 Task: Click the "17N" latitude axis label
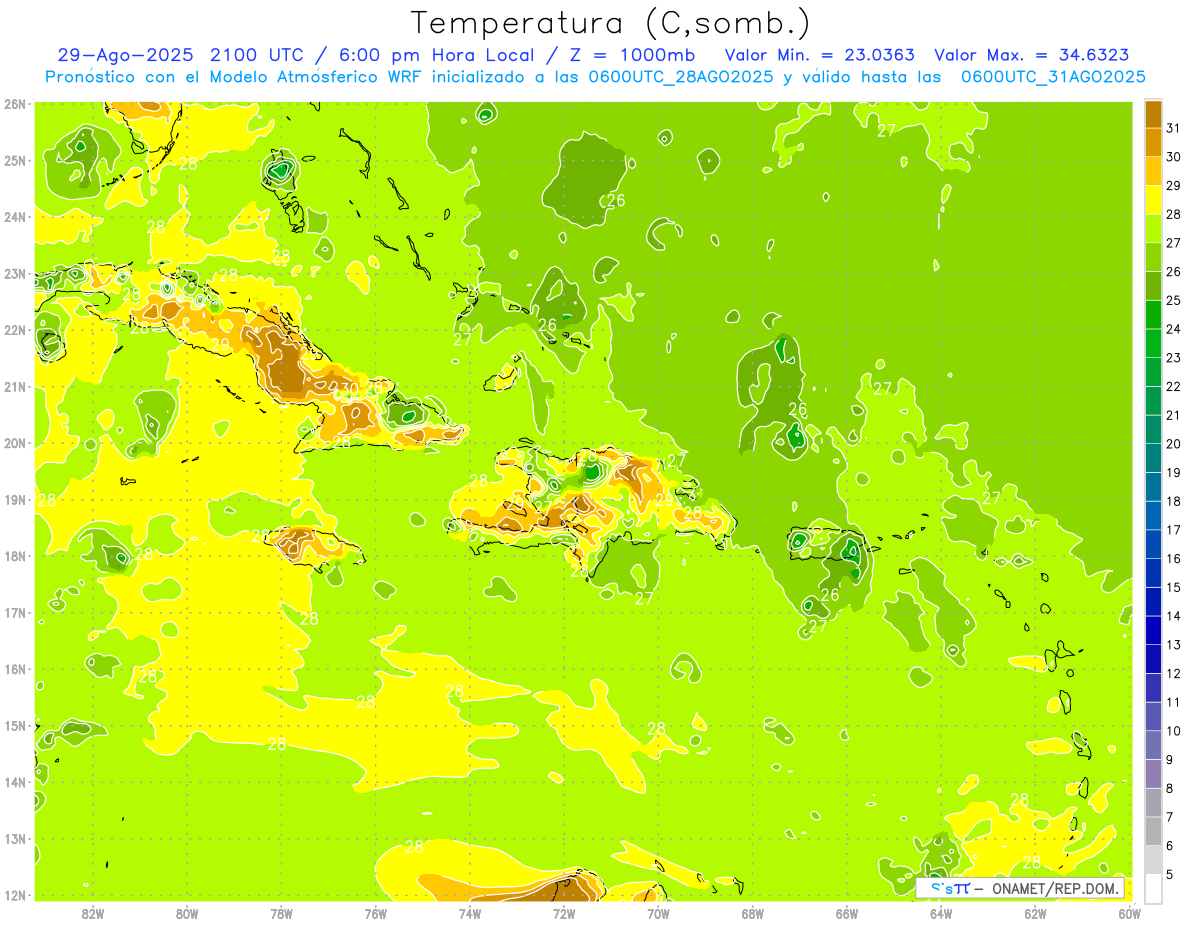[x=15, y=613]
